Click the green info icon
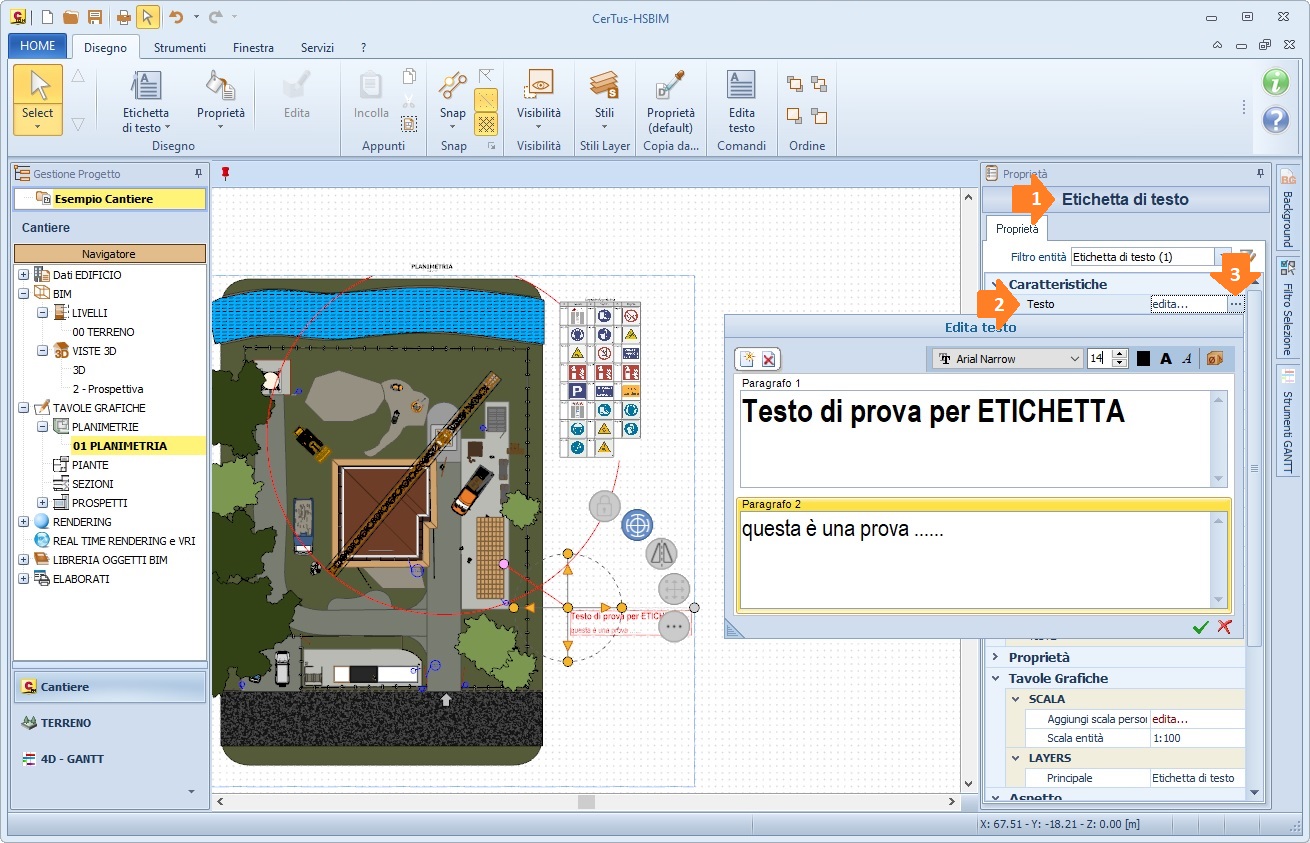 (x=1275, y=82)
